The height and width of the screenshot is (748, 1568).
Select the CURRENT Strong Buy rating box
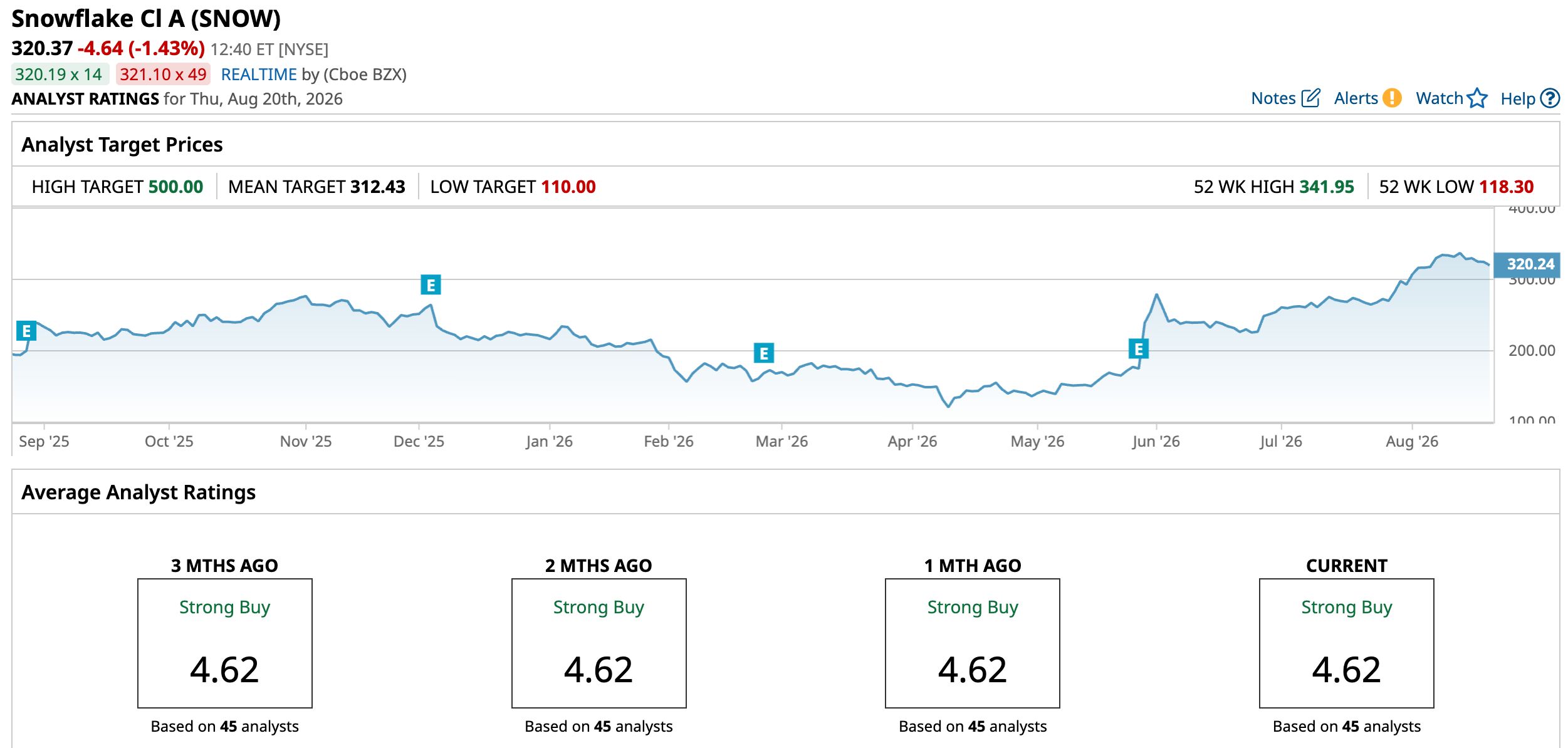[1346, 643]
